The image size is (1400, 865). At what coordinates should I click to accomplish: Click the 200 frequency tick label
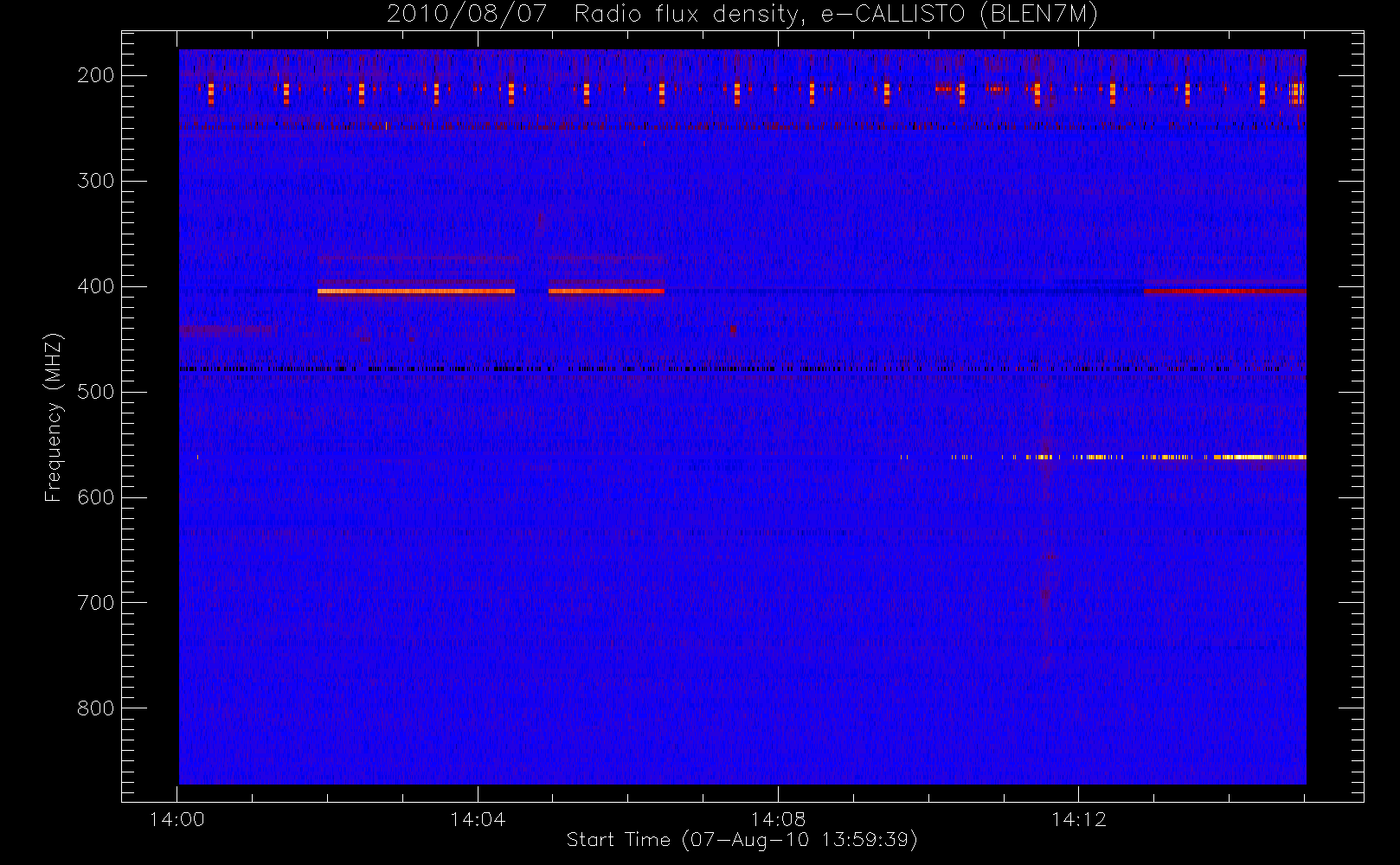point(96,75)
